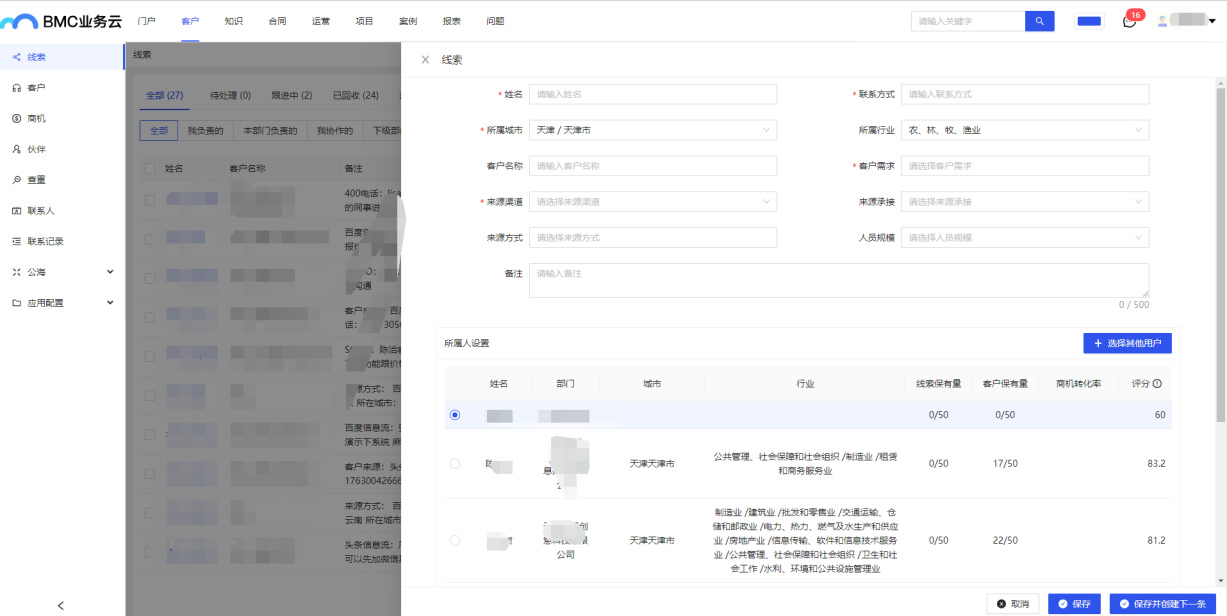Select the owner radio with score 83.2
The image size is (1227, 616).
coord(455,464)
